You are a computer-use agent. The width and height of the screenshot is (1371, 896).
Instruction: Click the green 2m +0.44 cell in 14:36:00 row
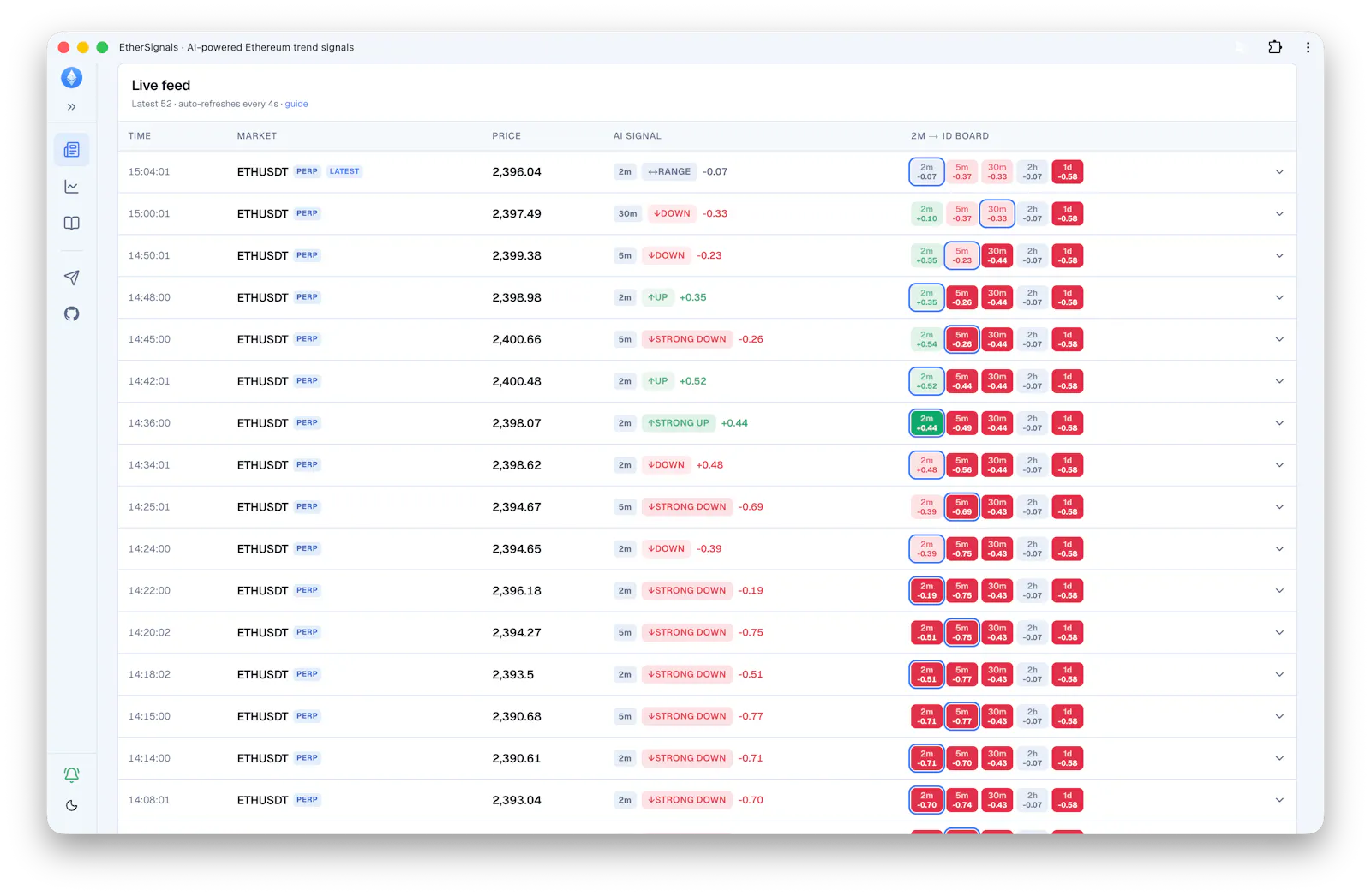pyautogui.click(x=927, y=423)
